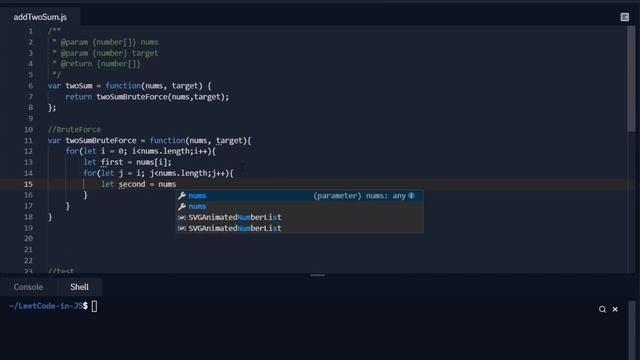The height and width of the screenshot is (360, 640).
Task: Click the layout toggle icon at top right
Action: coord(624,17)
